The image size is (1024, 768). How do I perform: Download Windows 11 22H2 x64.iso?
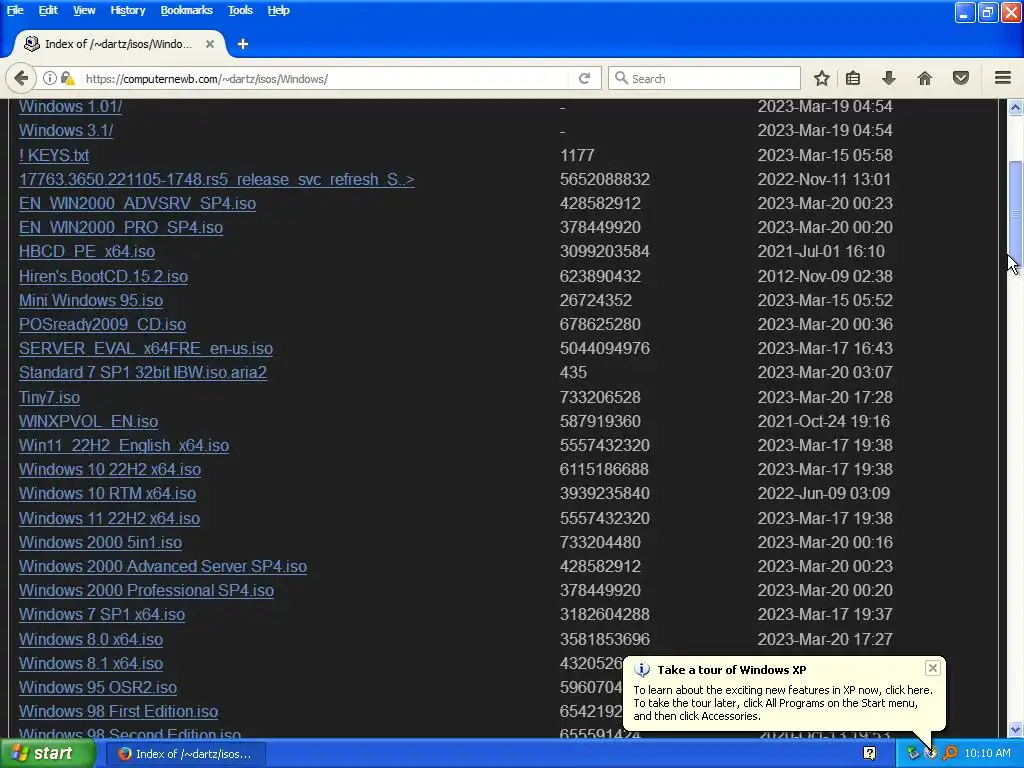coord(109,519)
